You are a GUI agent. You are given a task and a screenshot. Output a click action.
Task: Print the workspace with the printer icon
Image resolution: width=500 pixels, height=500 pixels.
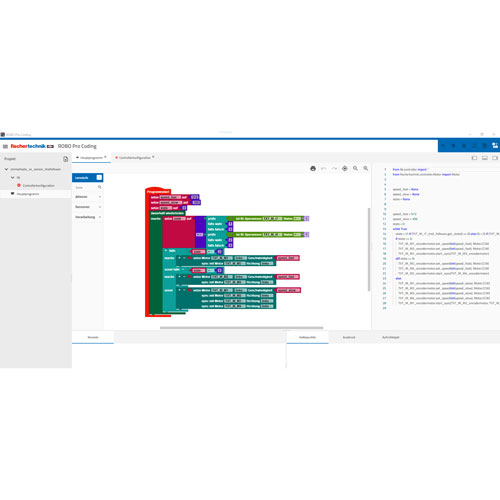click(x=313, y=169)
